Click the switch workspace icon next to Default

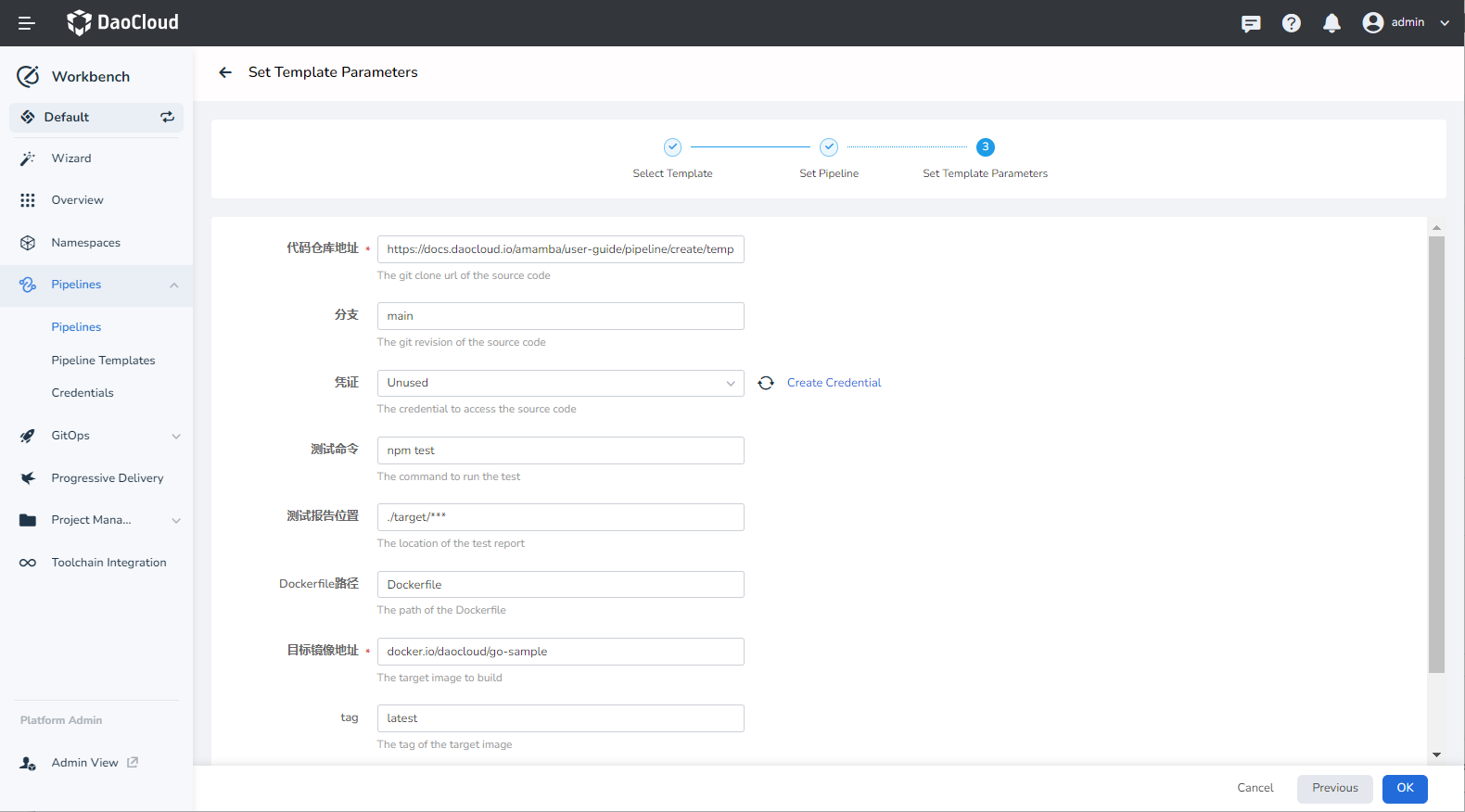click(x=167, y=117)
